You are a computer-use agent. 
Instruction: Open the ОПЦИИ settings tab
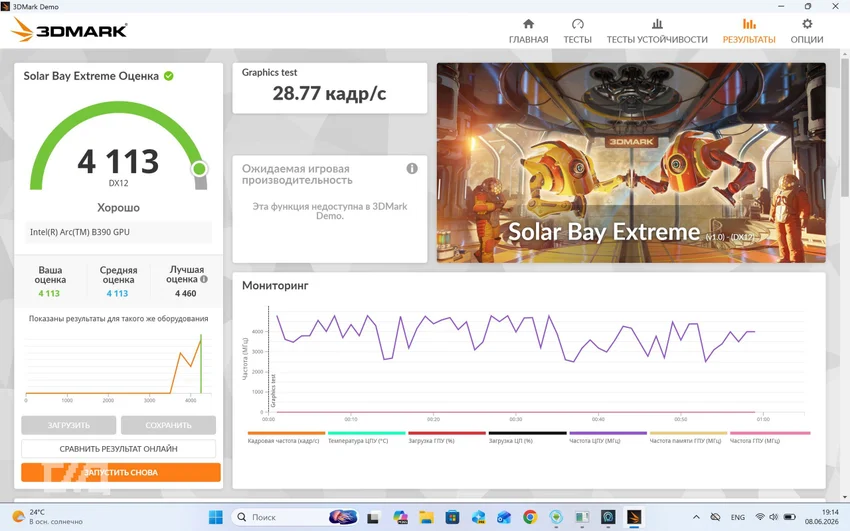tap(807, 31)
